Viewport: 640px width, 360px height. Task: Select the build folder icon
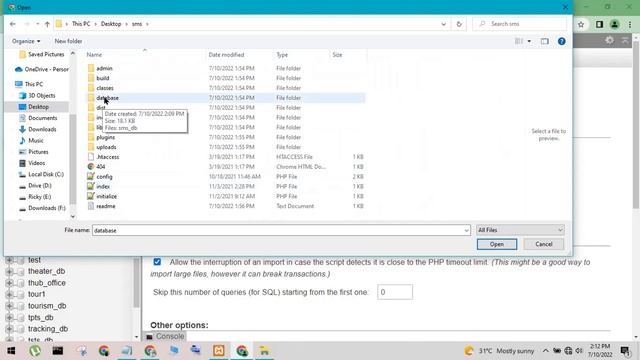[x=91, y=78]
